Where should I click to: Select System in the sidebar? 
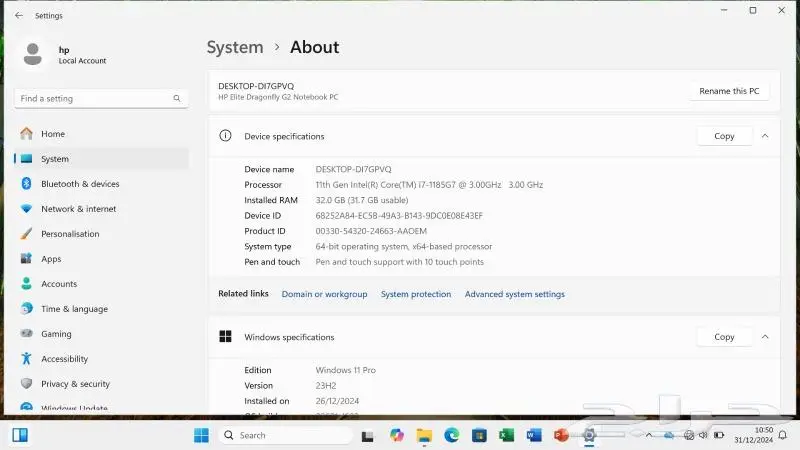click(x=102, y=159)
